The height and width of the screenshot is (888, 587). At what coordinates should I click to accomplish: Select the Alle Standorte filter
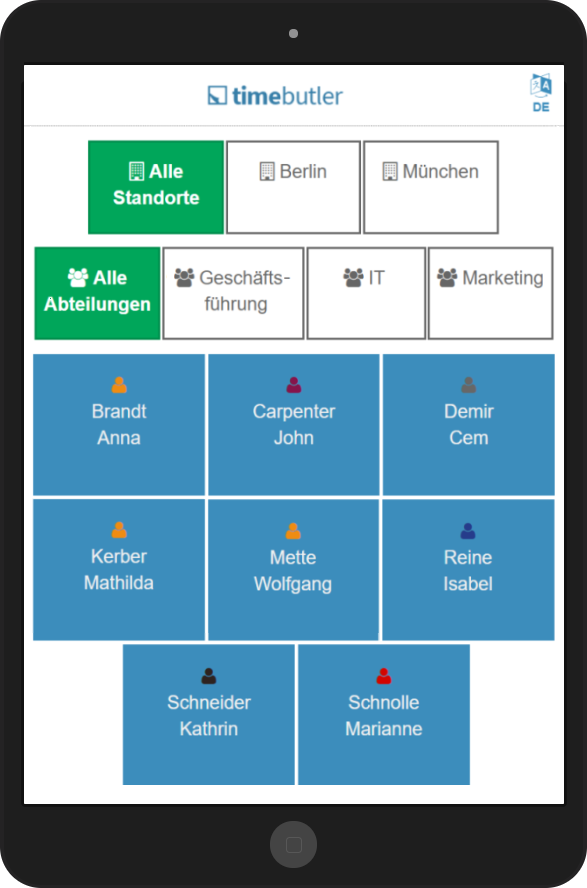coord(156,187)
